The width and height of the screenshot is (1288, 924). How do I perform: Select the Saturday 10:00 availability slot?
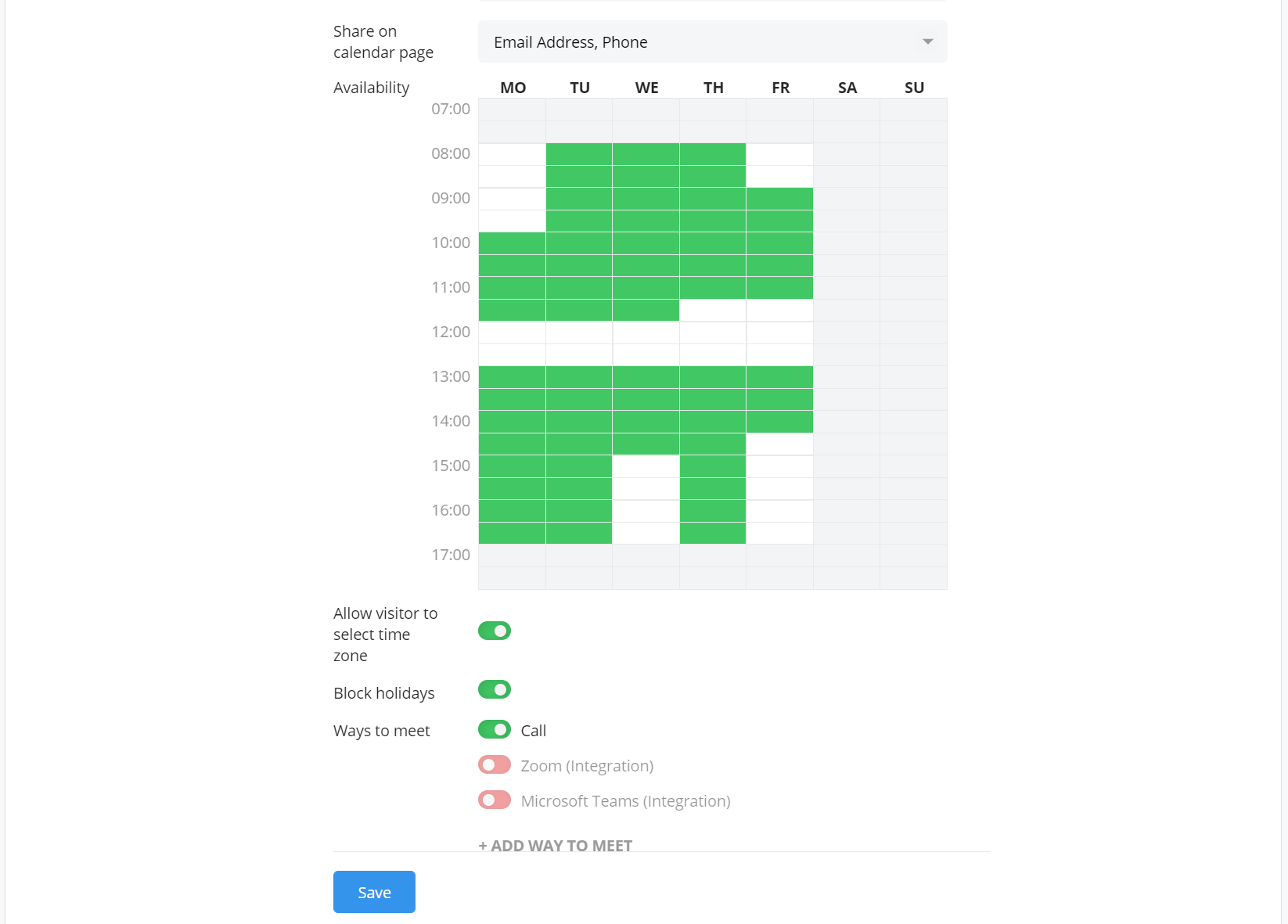pos(847,243)
